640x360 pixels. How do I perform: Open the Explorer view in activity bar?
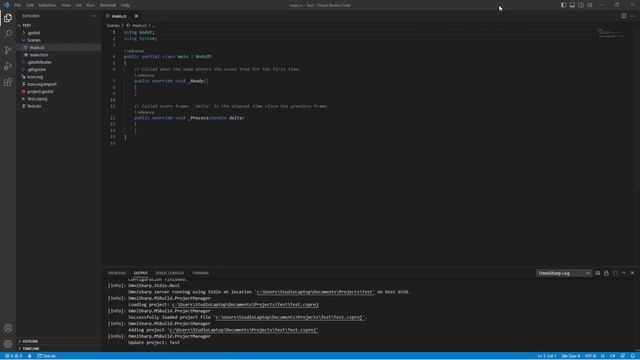pyautogui.click(x=8, y=18)
